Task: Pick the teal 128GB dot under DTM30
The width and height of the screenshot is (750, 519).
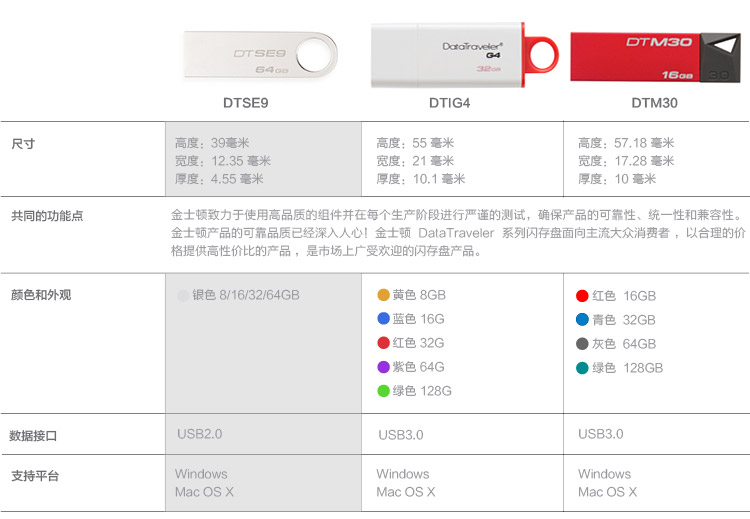Action: (x=582, y=368)
